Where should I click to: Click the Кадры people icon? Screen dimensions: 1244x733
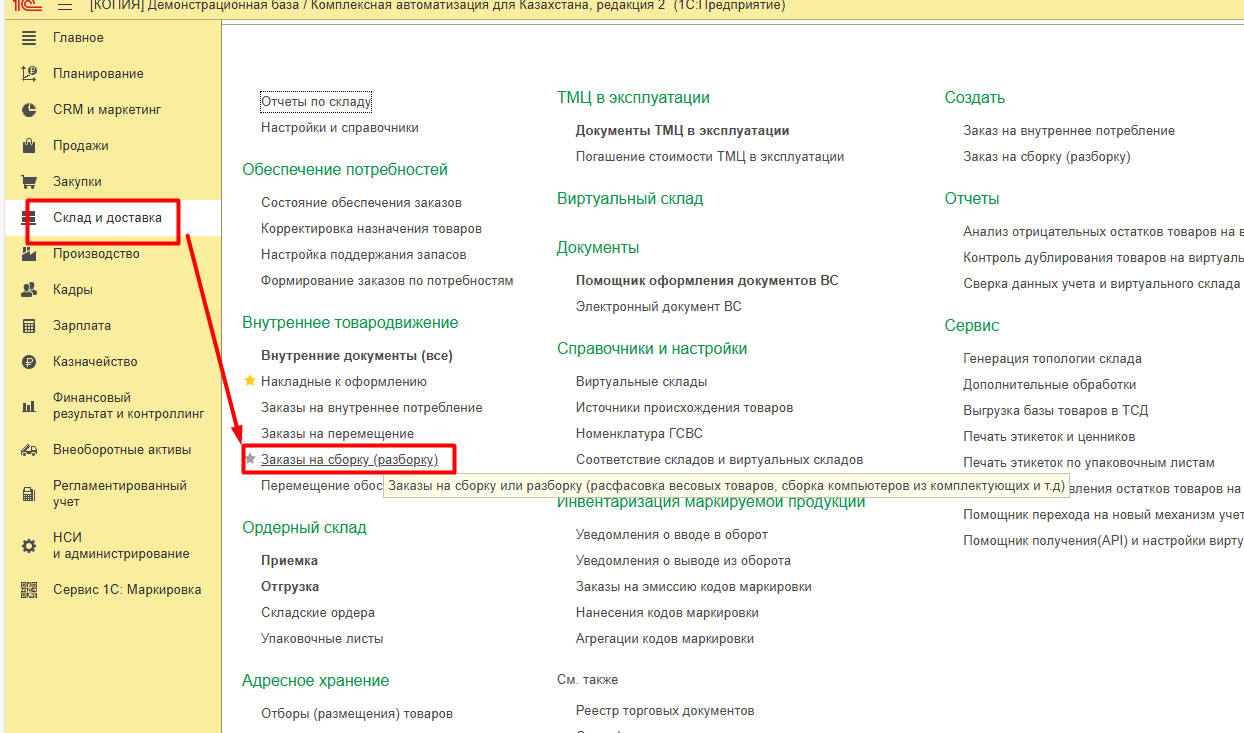(29, 290)
